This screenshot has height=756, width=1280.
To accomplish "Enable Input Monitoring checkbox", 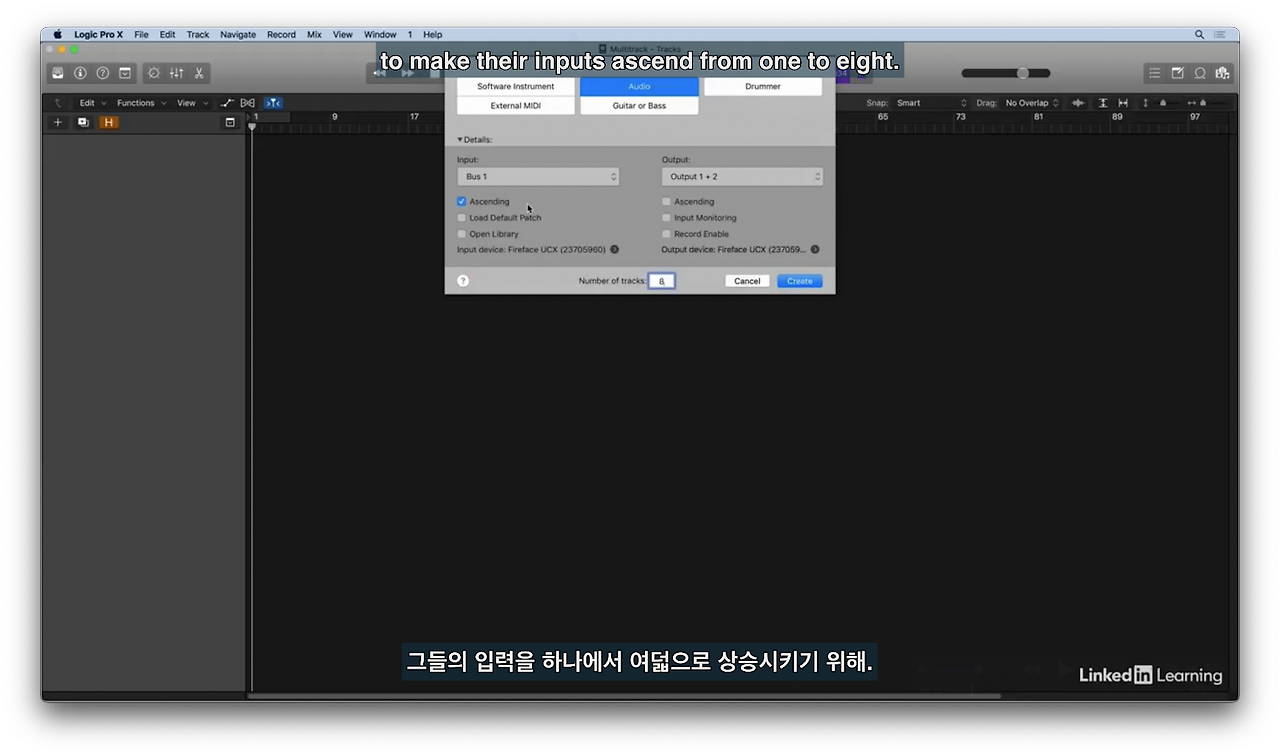I will tap(667, 218).
